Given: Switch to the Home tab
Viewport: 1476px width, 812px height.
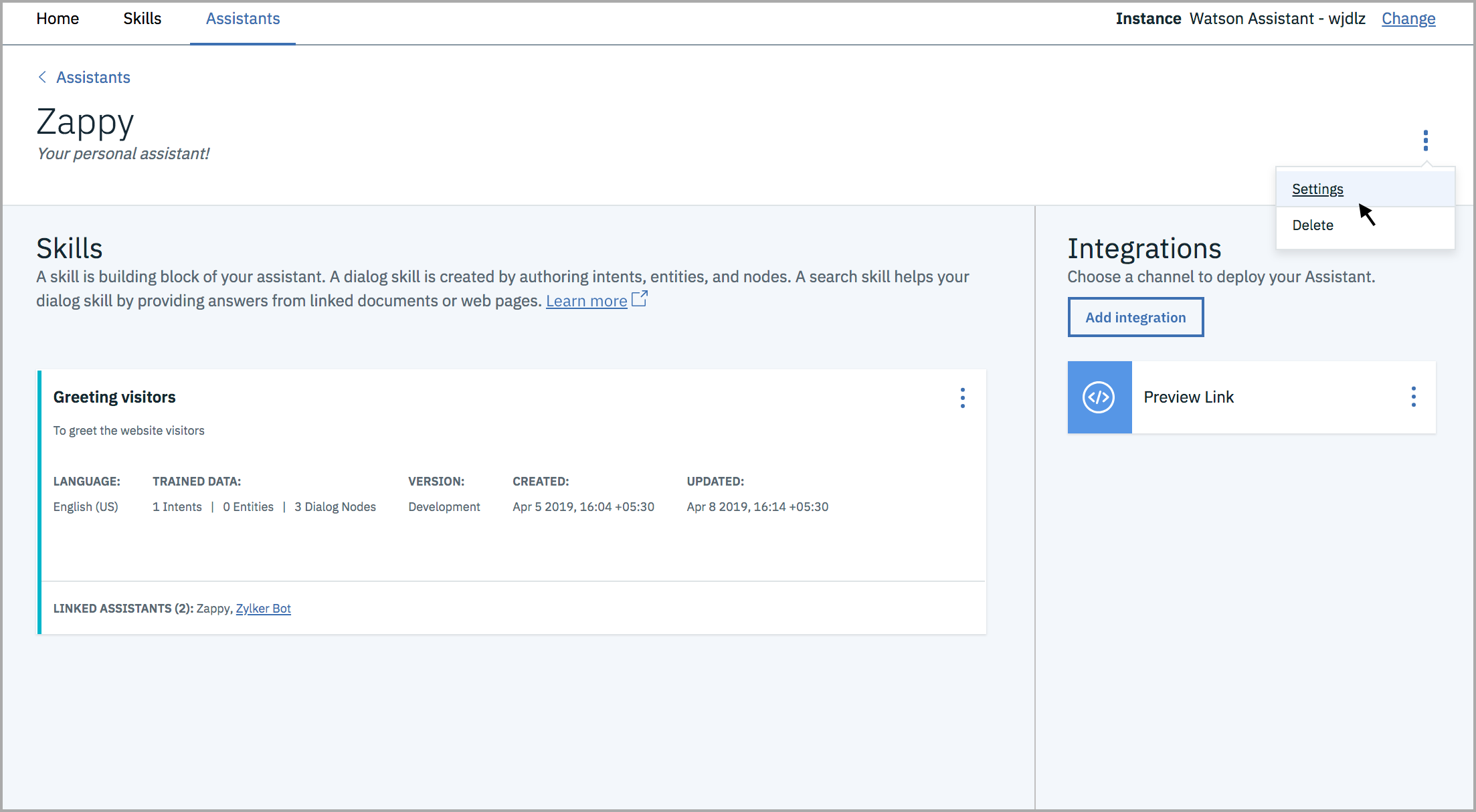Looking at the screenshot, I should pos(58,19).
